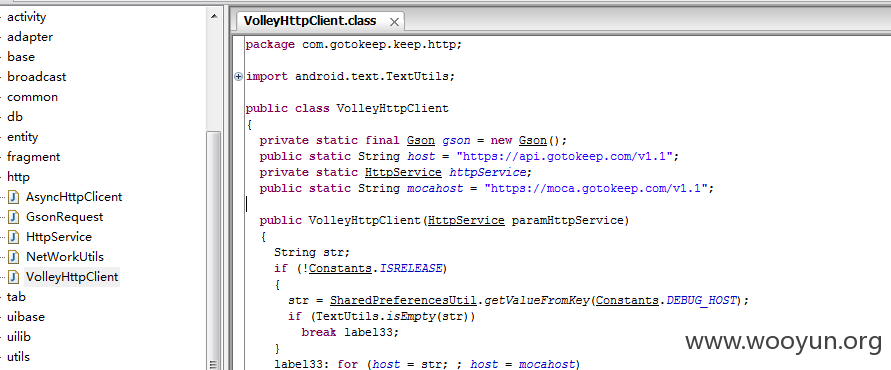The image size is (891, 370).
Task: Select the base package node
Action: [20, 57]
